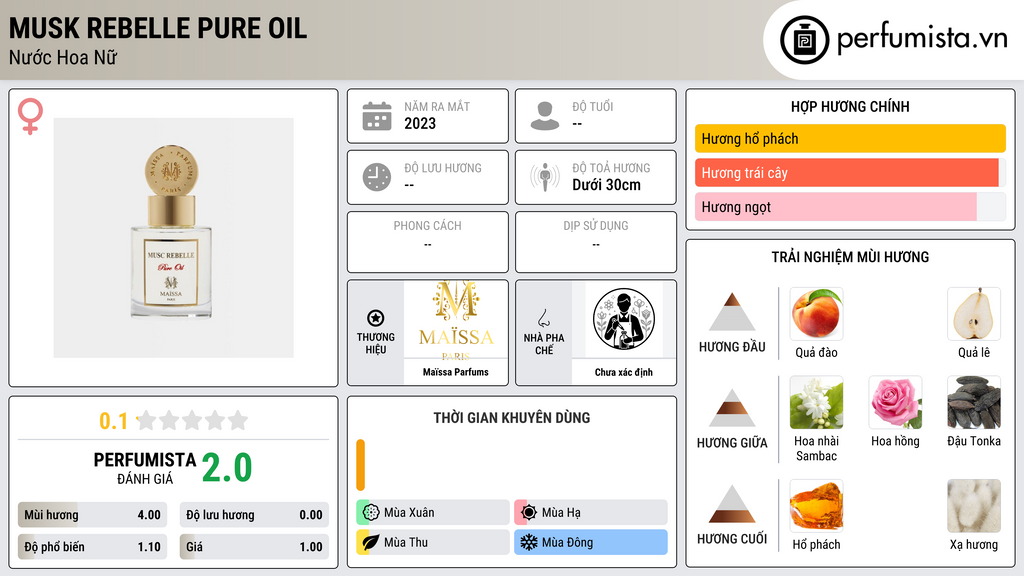Click the person silhouette icon for Độ tuổi
This screenshot has width=1024, height=576.
[545, 116]
